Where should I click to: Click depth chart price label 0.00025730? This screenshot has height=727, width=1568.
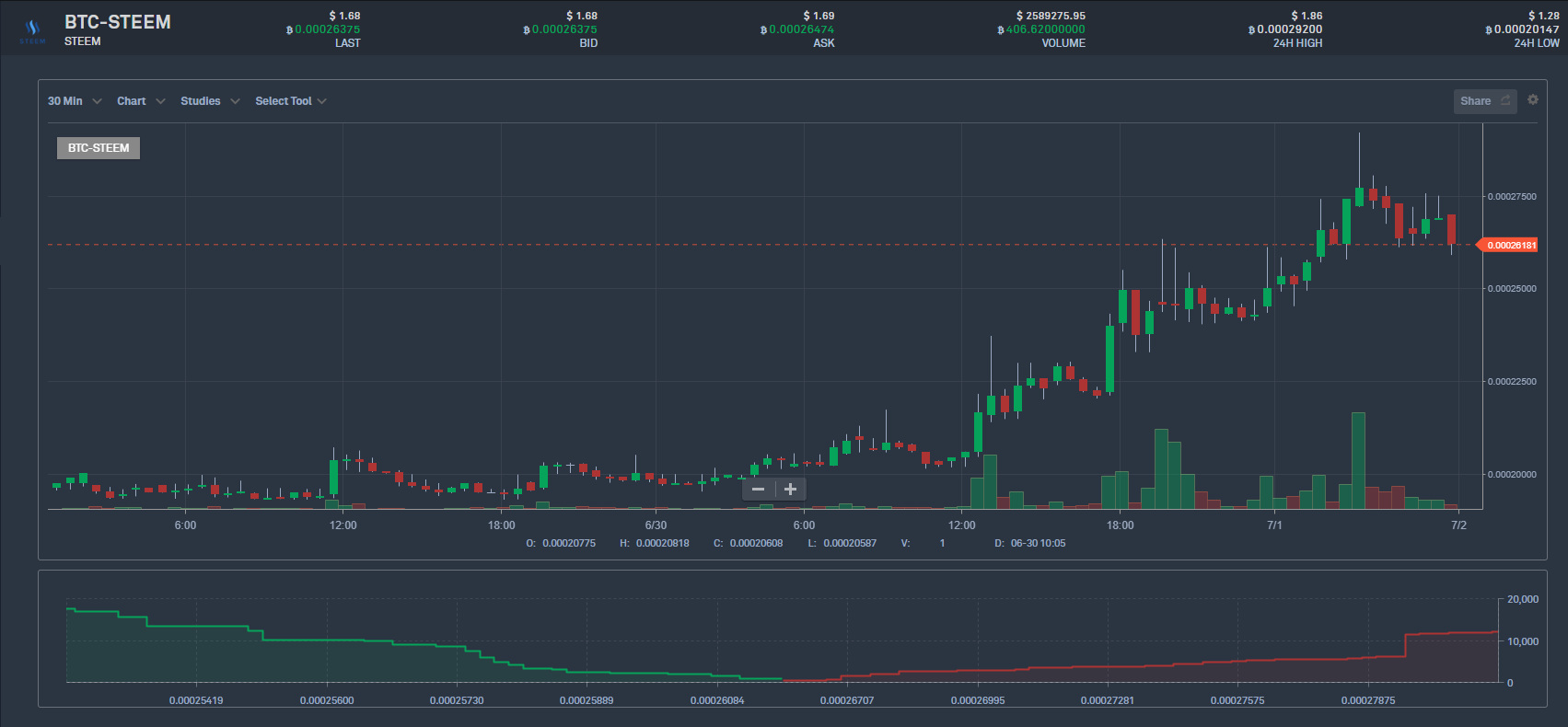click(x=457, y=700)
